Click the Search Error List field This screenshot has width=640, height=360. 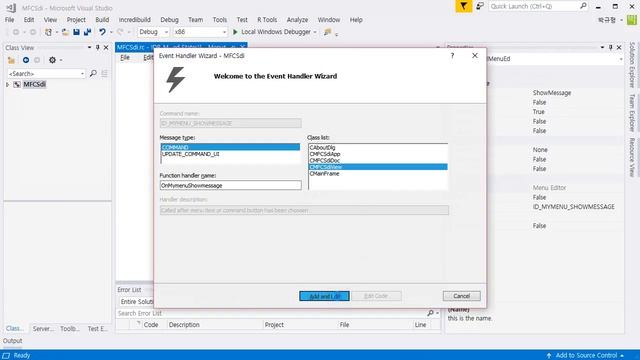click(271, 313)
